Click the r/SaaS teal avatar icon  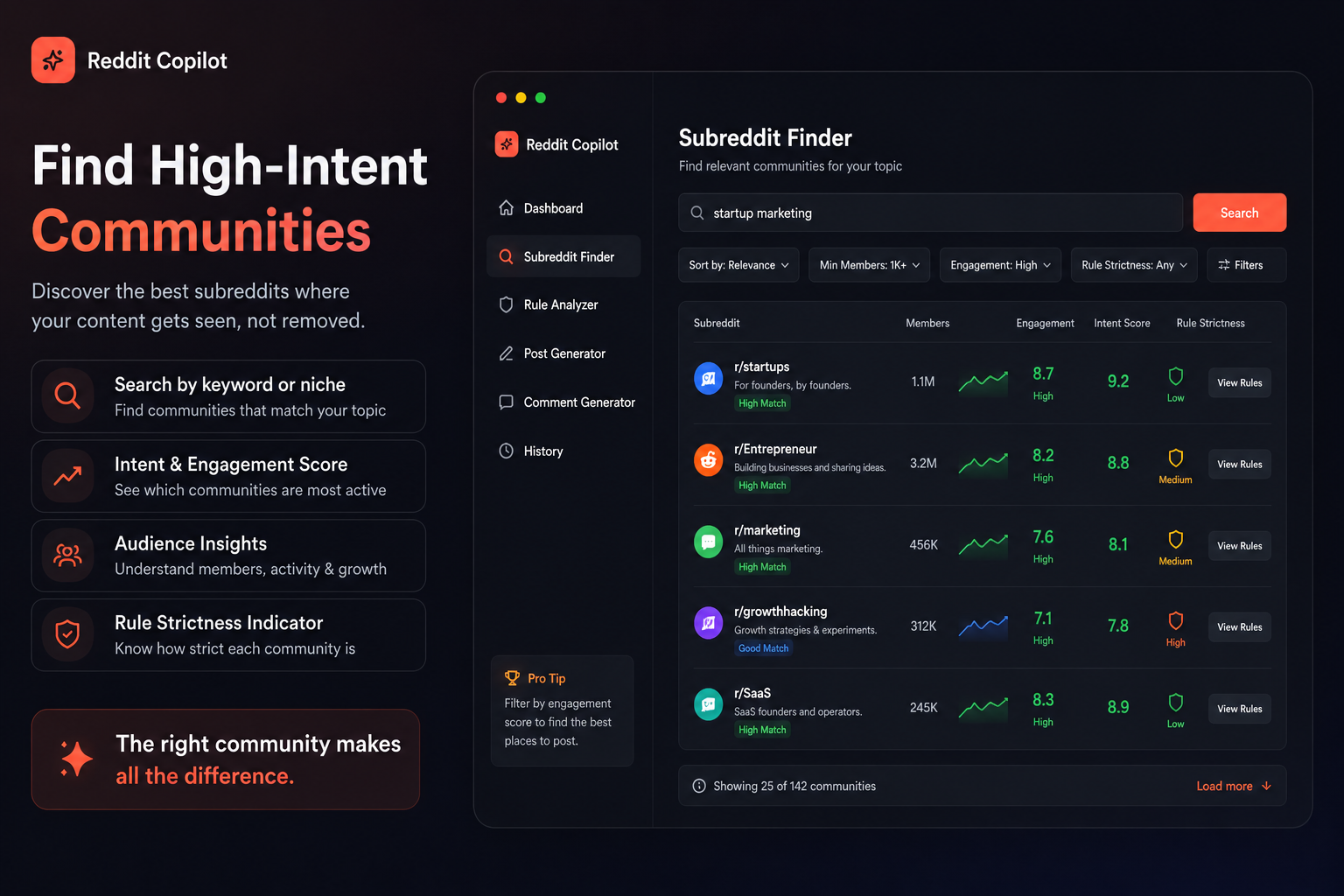(x=709, y=704)
